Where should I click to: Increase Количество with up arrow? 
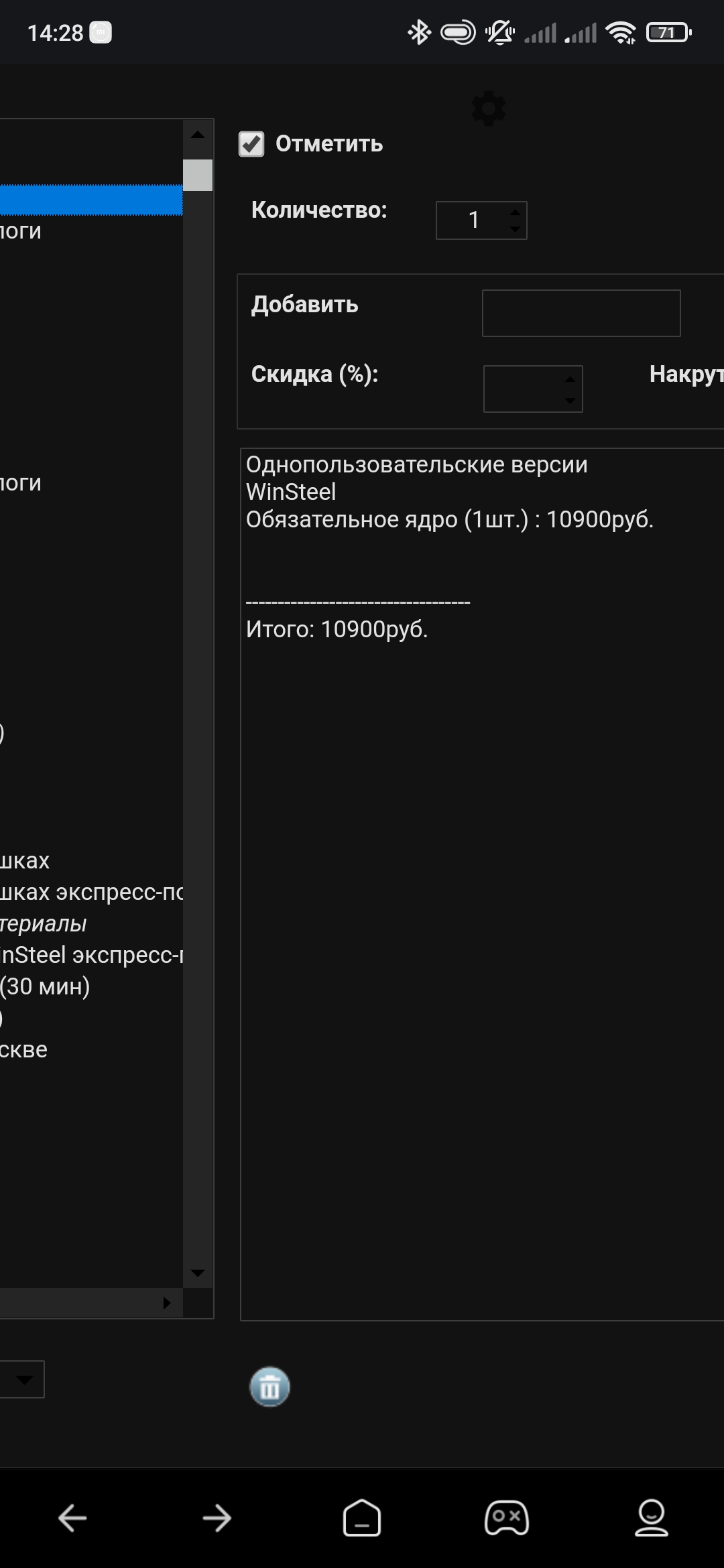[x=515, y=212]
